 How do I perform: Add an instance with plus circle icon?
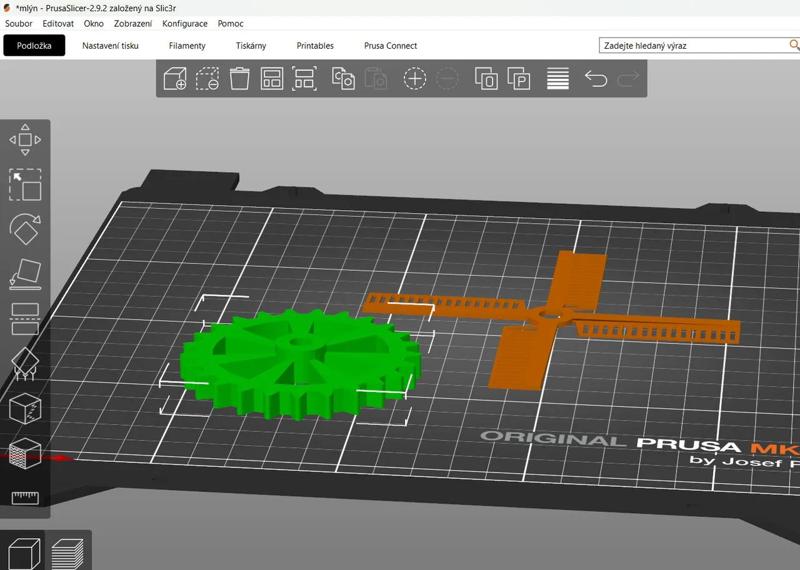tap(415, 79)
